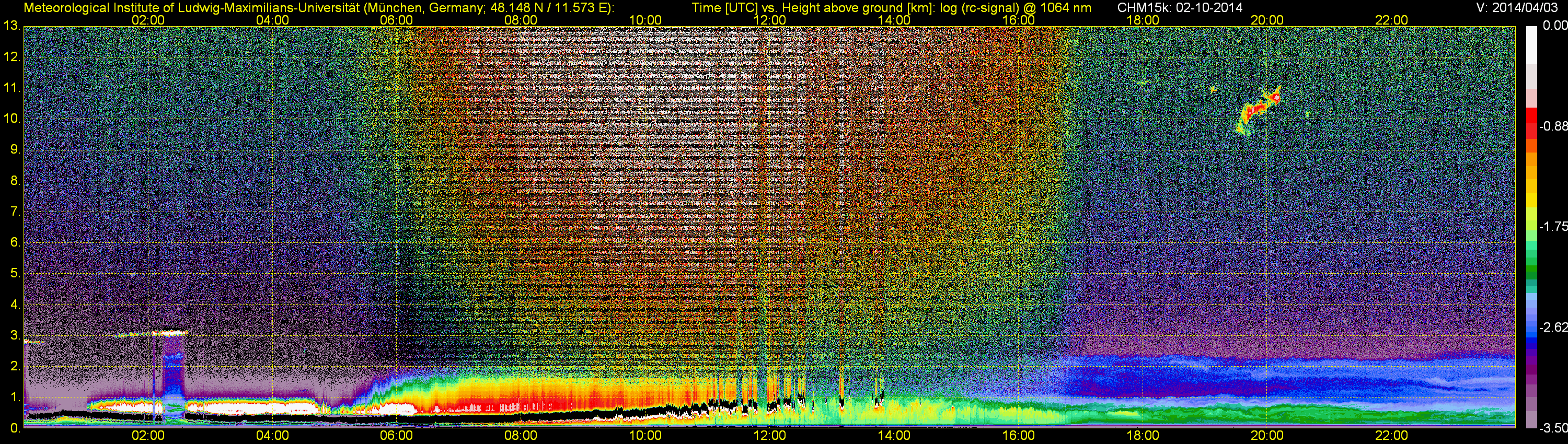Click the white segment at the colorbar top
The height and width of the screenshot is (444, 1568).
(1531, 44)
